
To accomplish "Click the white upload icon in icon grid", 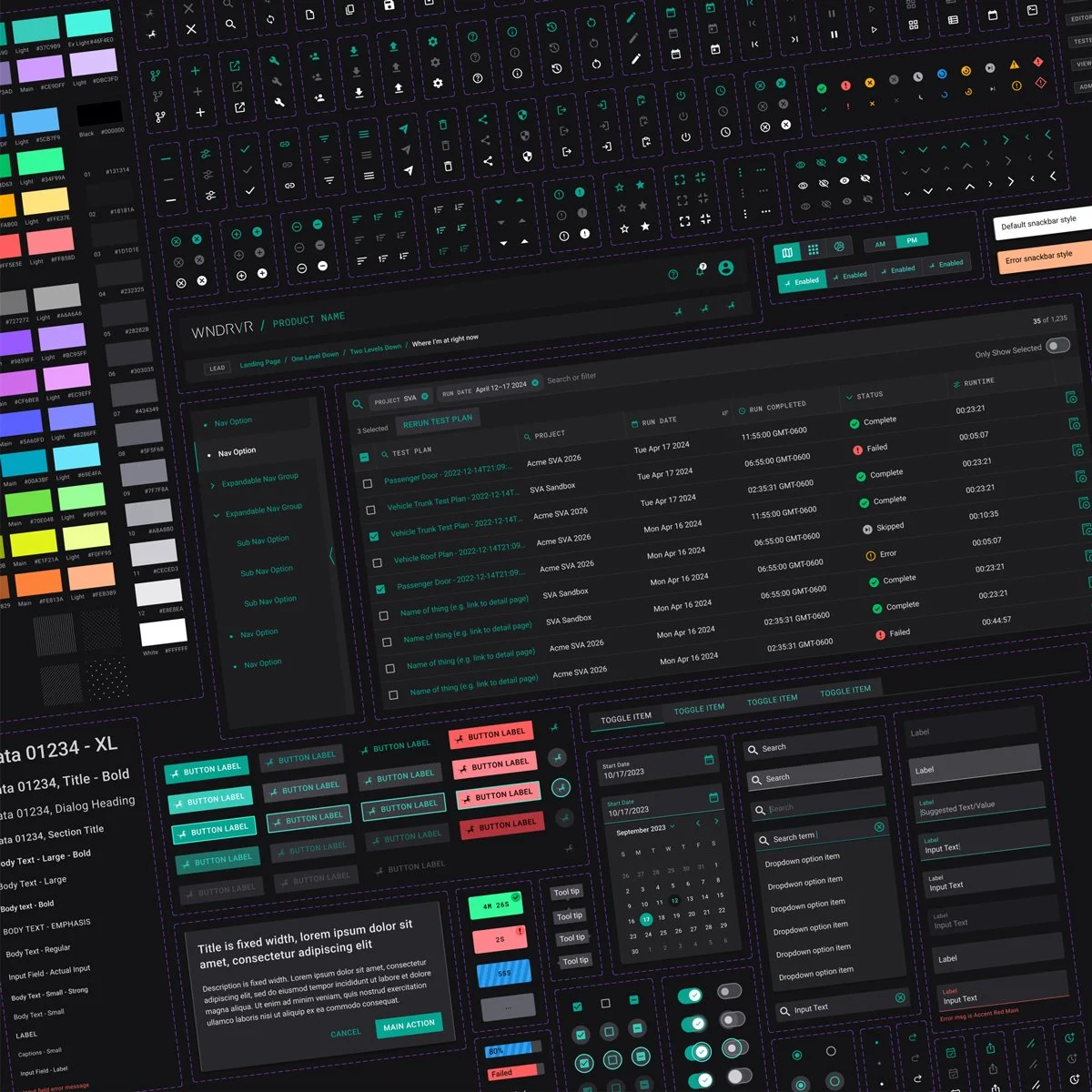I will click(399, 88).
